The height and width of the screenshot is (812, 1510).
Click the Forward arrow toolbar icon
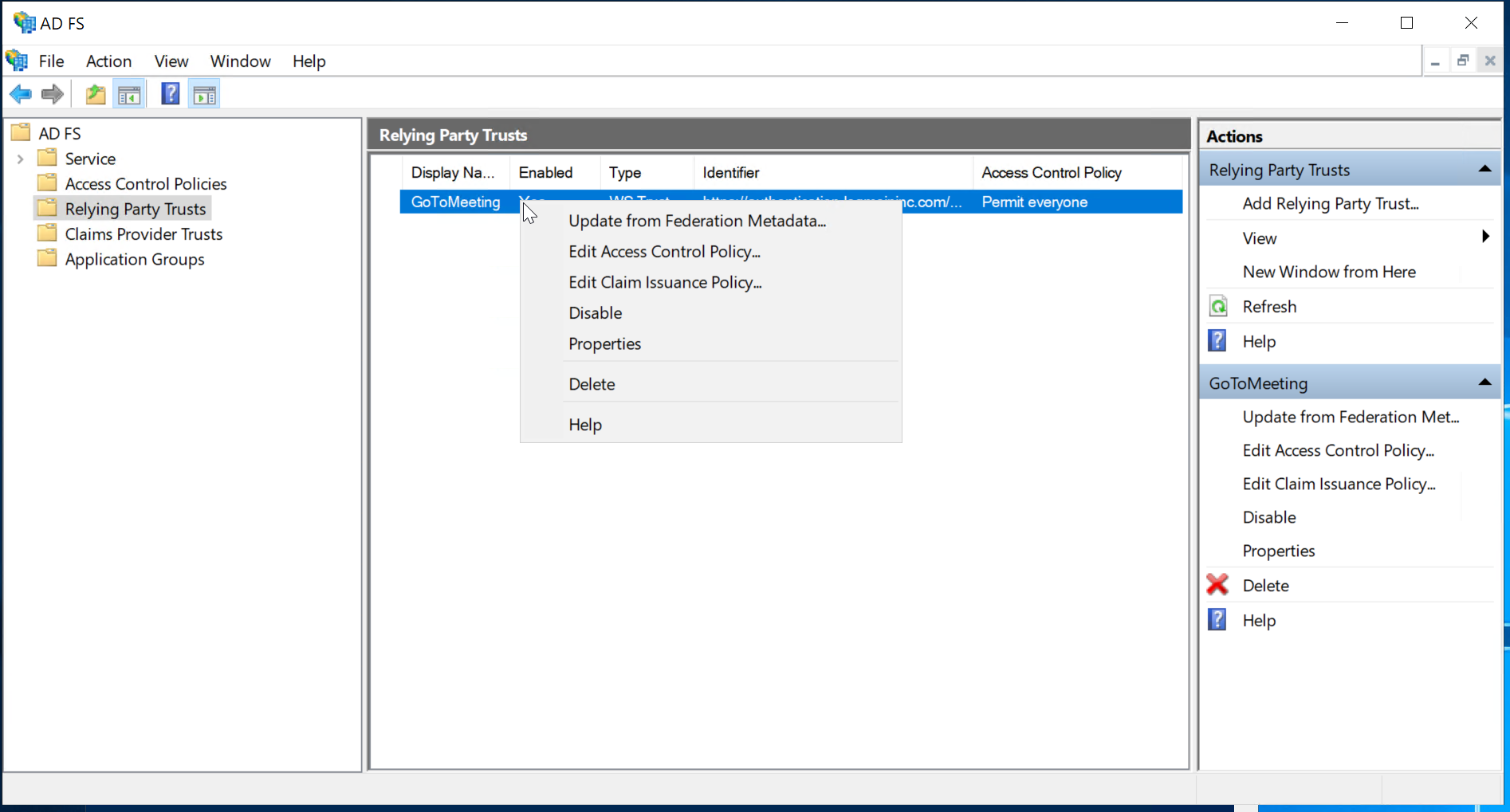point(53,95)
